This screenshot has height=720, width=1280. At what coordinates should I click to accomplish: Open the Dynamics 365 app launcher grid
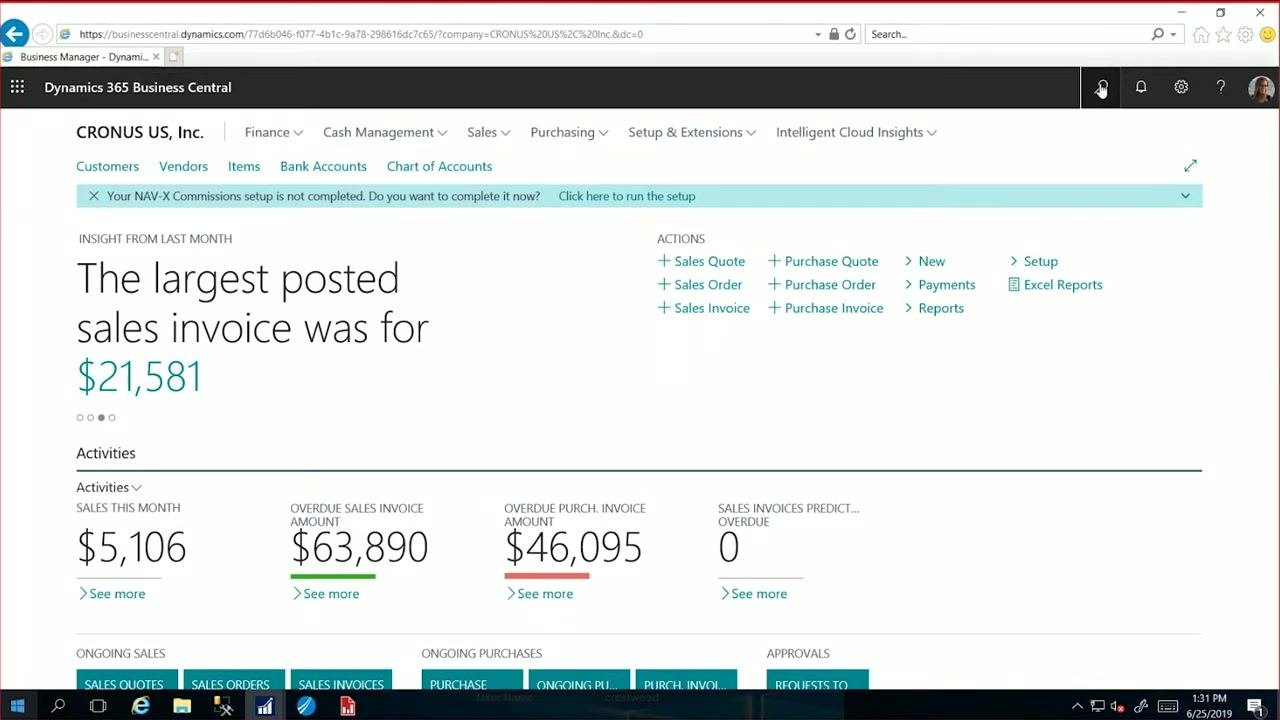coord(17,87)
